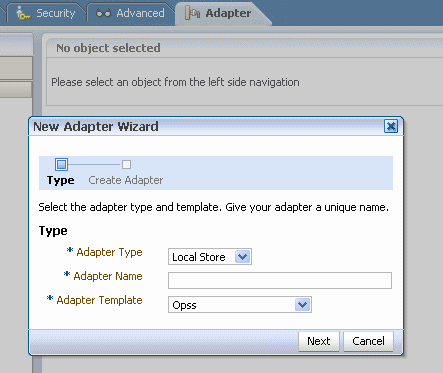The height and width of the screenshot is (373, 443).
Task: Click the Security tab key icon
Action: [23, 13]
